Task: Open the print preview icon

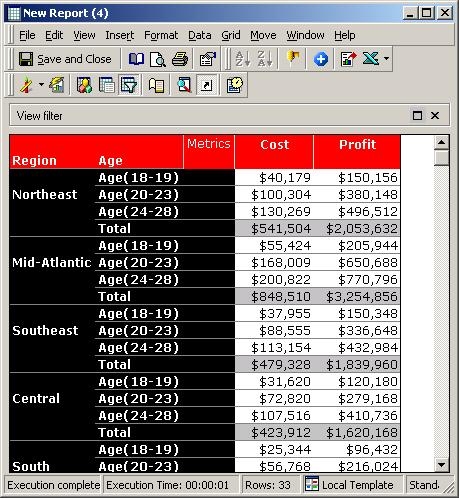Action: pos(158,59)
